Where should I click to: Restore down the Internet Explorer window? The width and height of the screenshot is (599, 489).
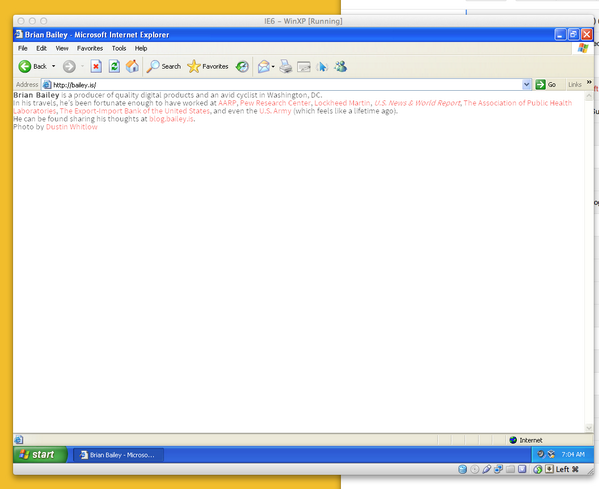(573, 34)
